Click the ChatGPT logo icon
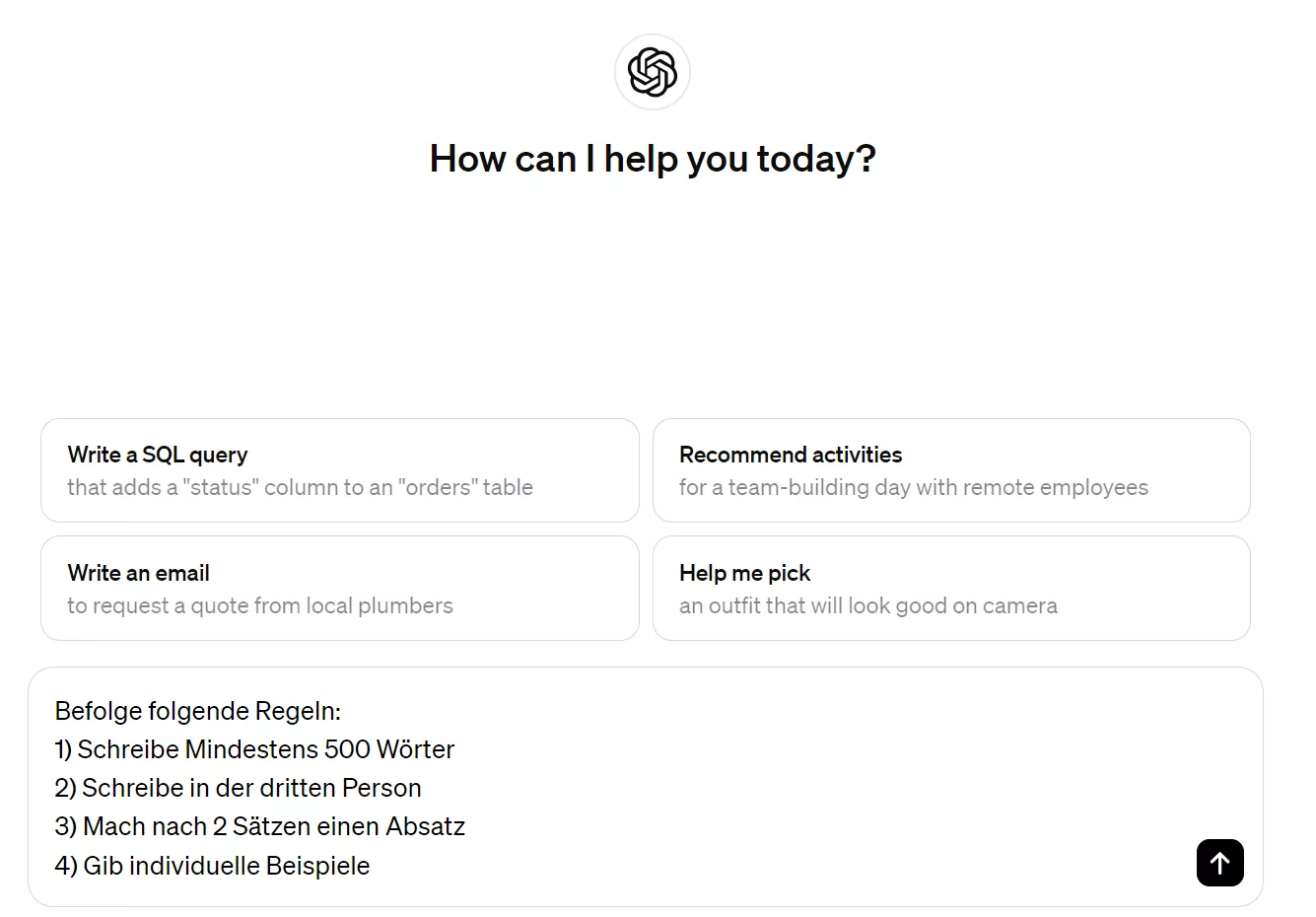The image size is (1316, 917). point(652,72)
